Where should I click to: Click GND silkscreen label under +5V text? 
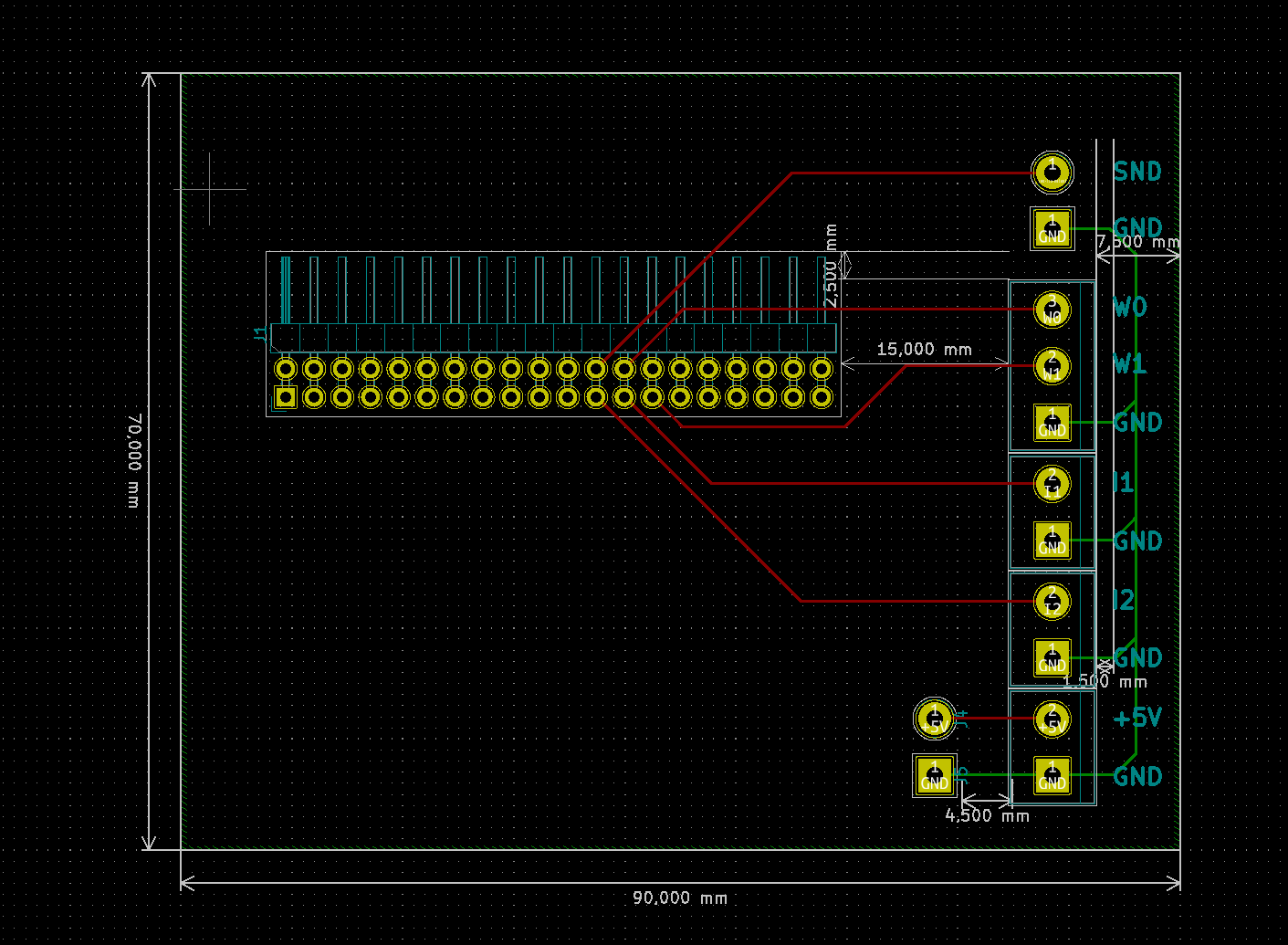point(1137,777)
